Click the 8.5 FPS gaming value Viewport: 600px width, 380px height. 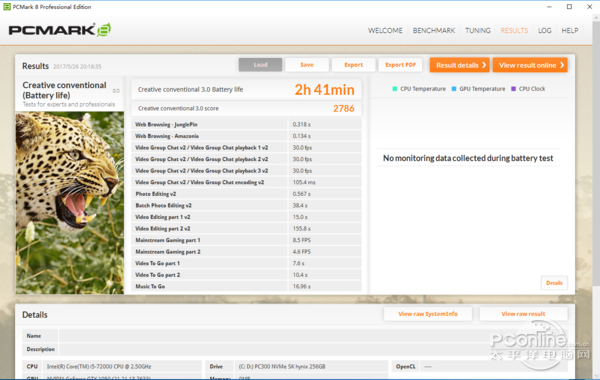point(302,240)
